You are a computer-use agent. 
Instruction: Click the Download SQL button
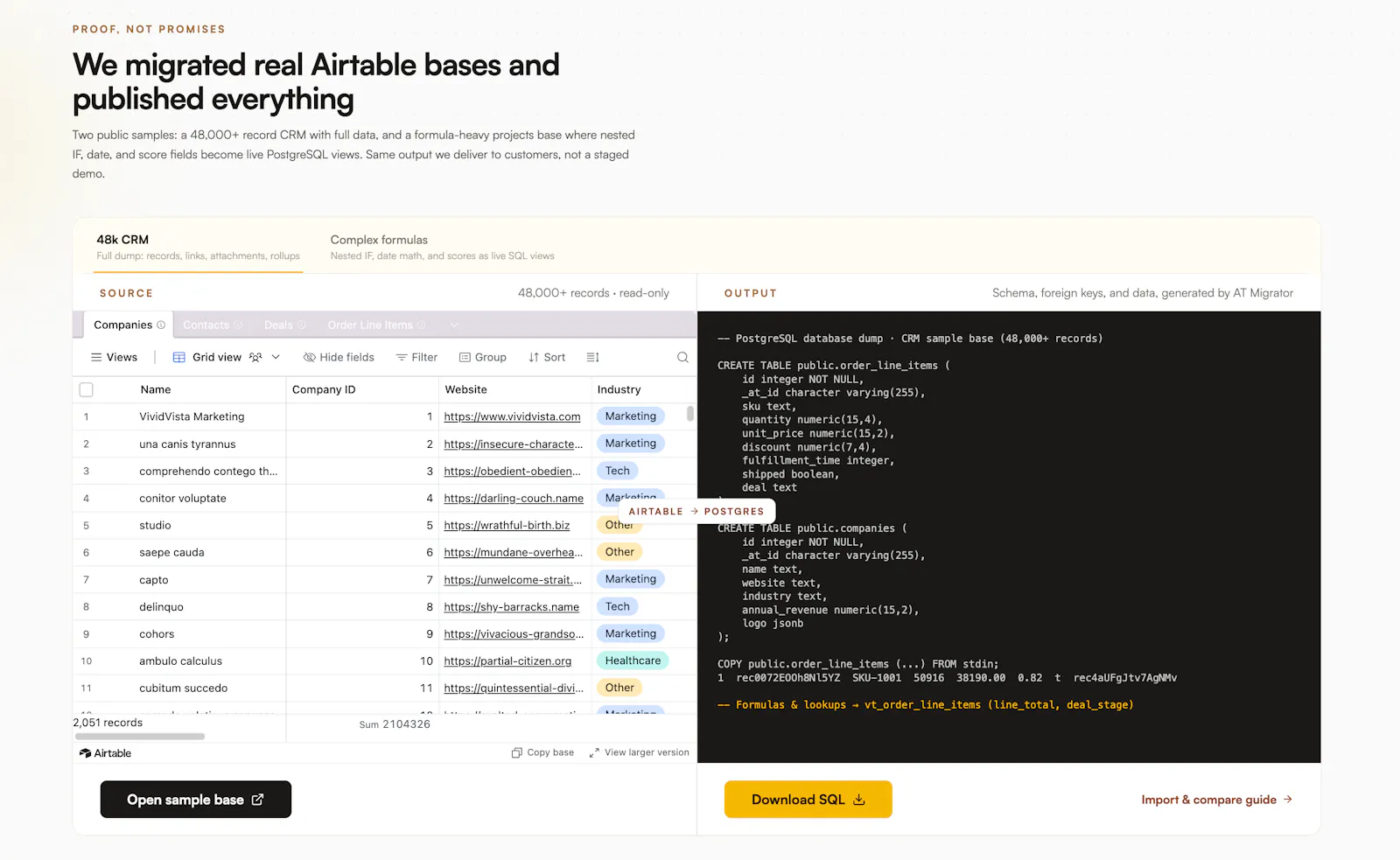[x=808, y=800]
